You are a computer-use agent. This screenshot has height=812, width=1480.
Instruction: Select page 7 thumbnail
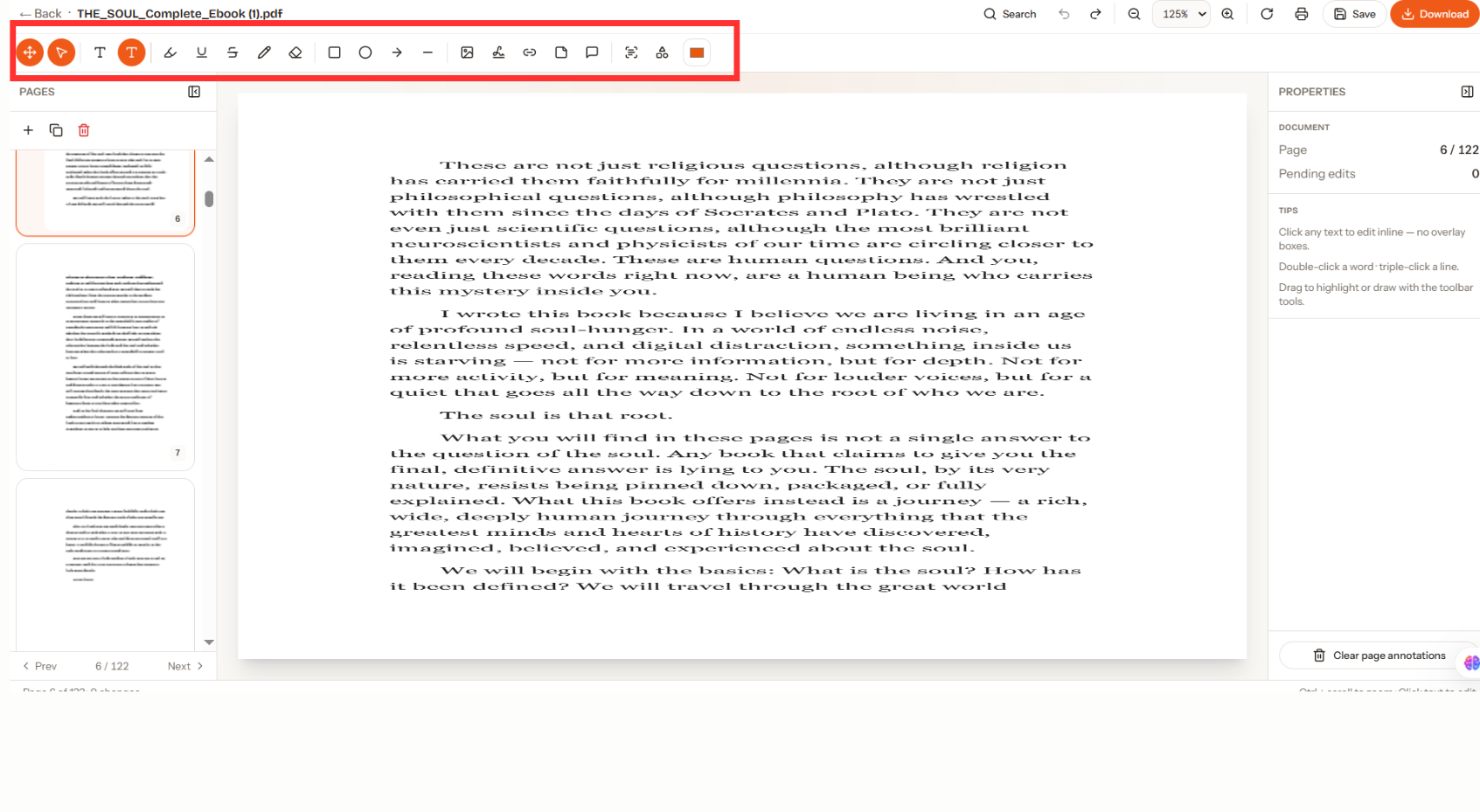click(x=105, y=357)
